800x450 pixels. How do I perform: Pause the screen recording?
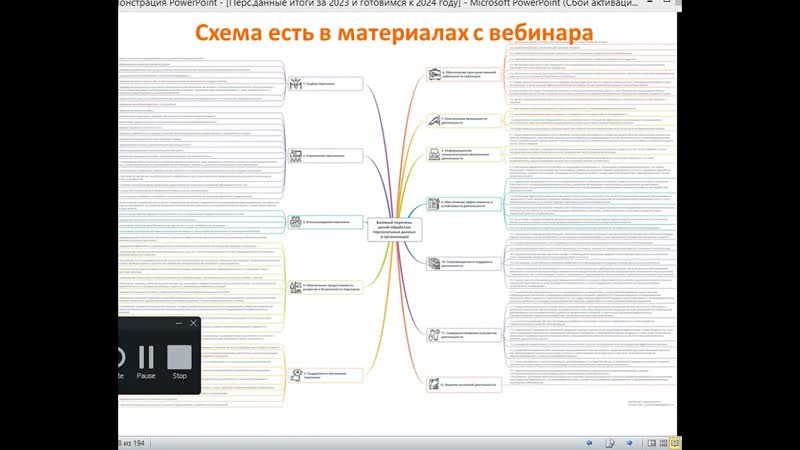146,362
